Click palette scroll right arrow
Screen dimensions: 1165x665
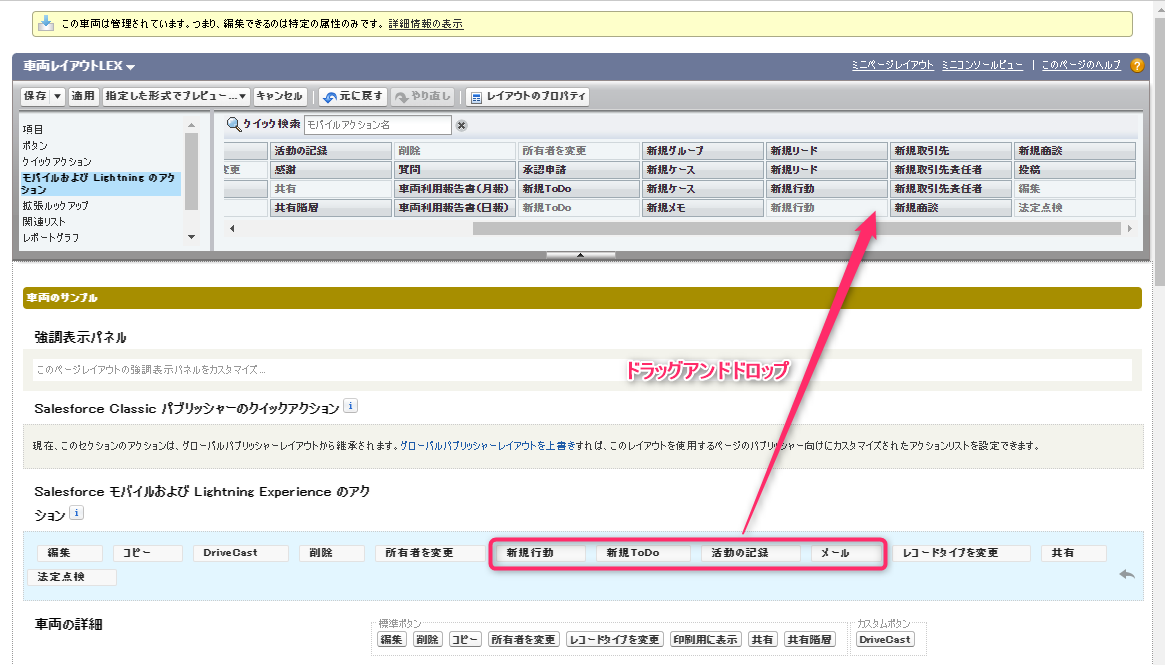coord(1129,229)
